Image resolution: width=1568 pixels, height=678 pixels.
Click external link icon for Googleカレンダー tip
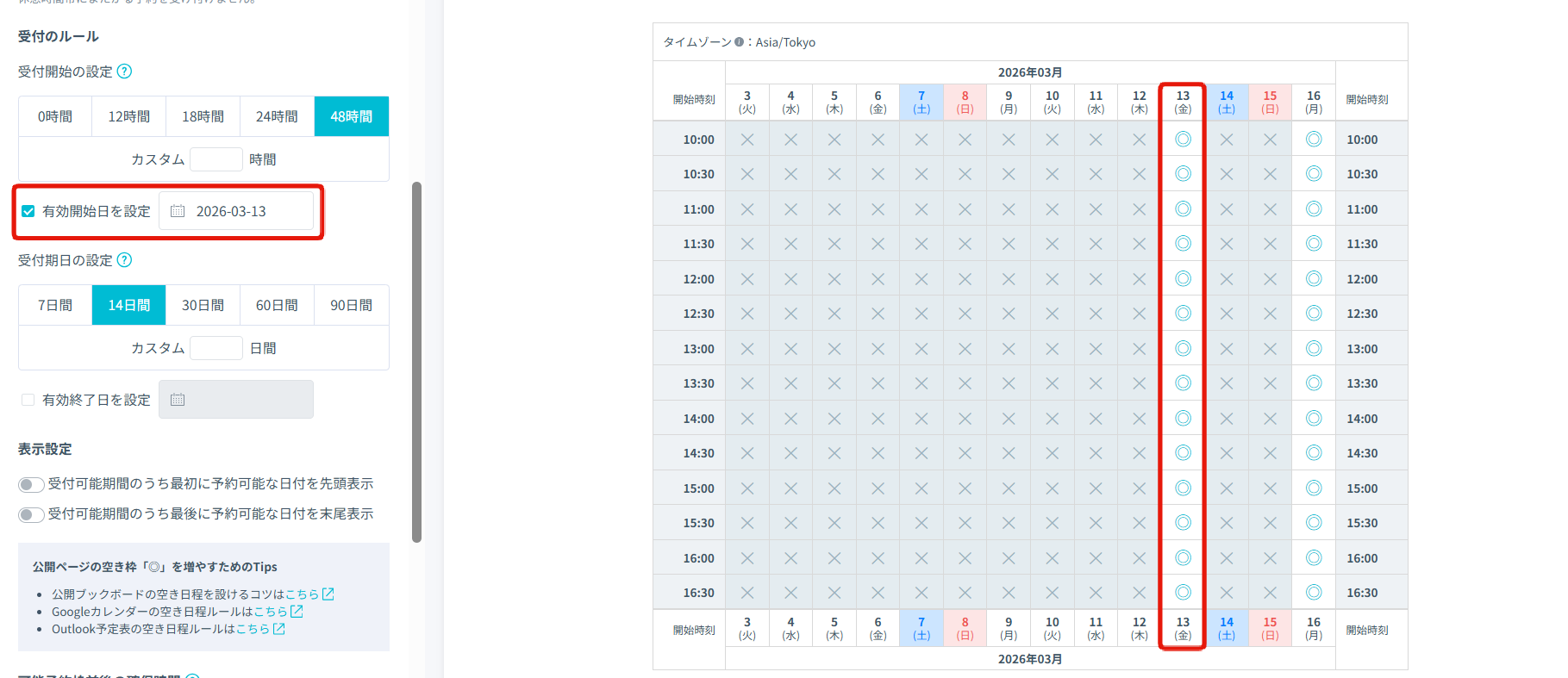[297, 612]
